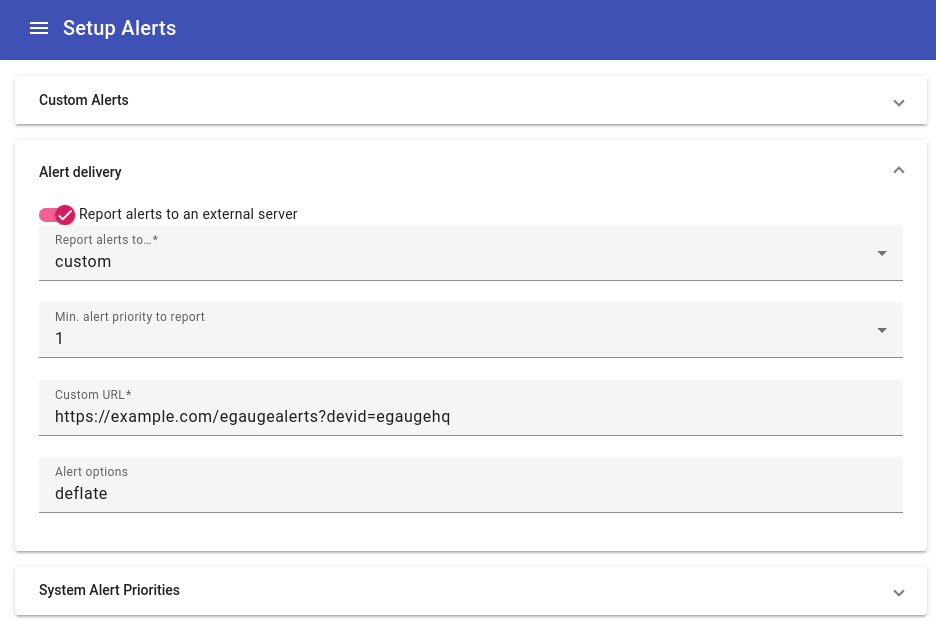Focus the Alert options input field
The image size is (936, 621).
pos(470,485)
